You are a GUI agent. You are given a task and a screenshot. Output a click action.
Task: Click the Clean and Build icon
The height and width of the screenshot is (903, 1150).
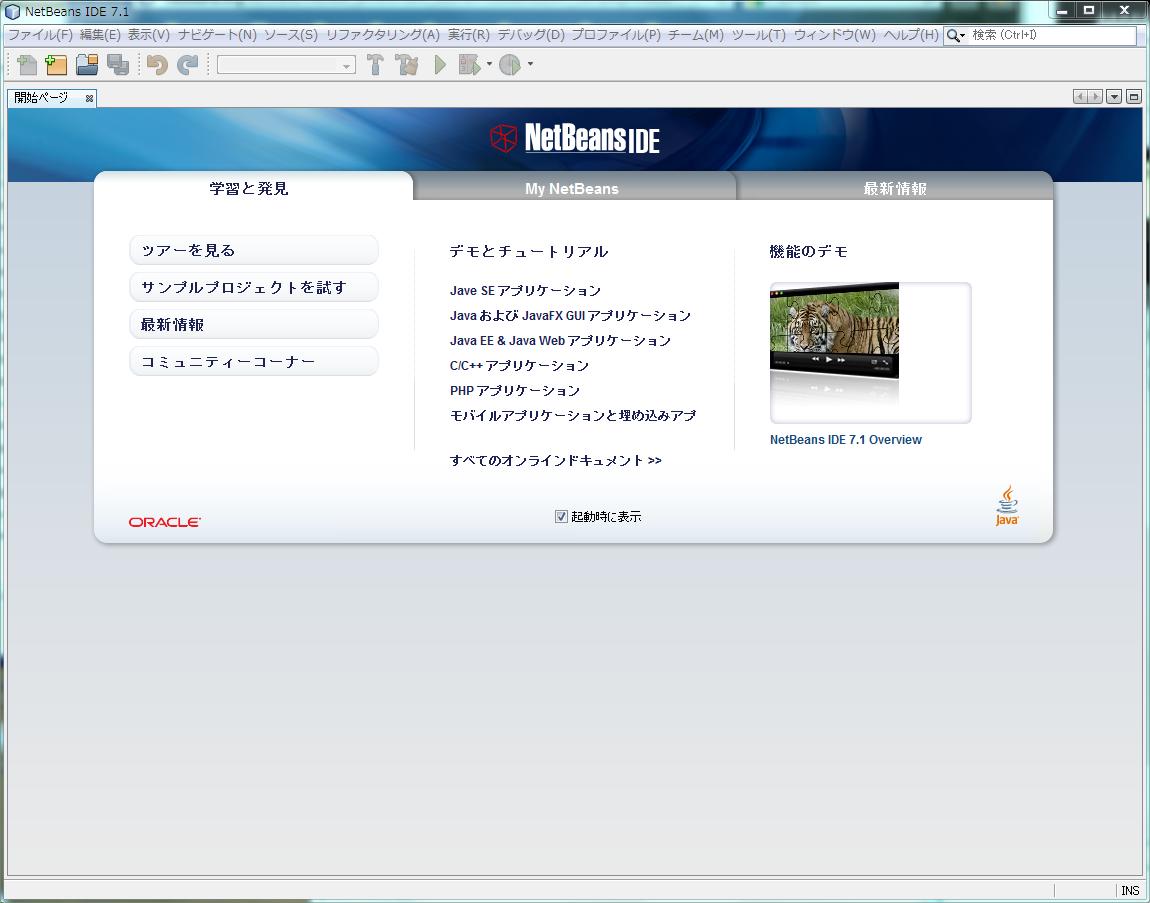[406, 65]
